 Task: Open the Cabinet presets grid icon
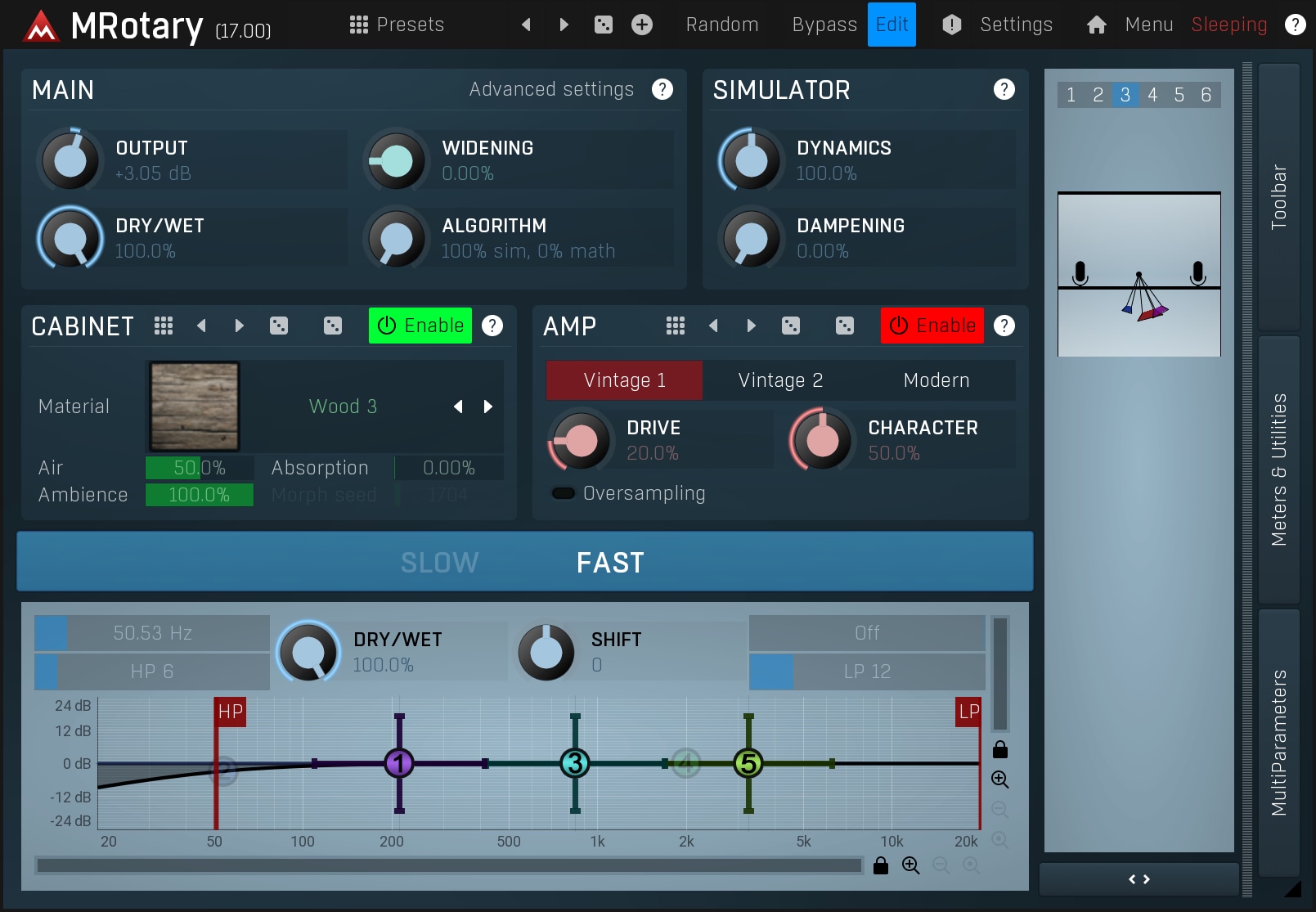tap(164, 326)
